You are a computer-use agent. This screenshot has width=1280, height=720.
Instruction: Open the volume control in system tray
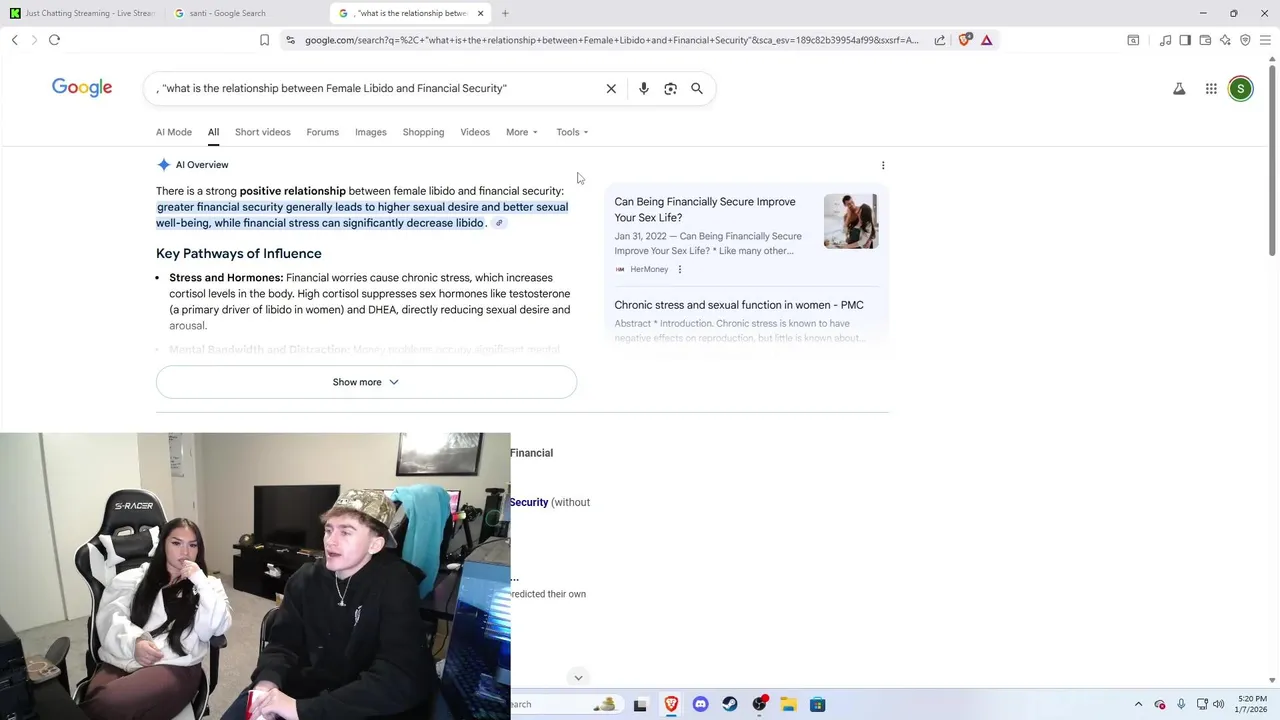click(1218, 704)
